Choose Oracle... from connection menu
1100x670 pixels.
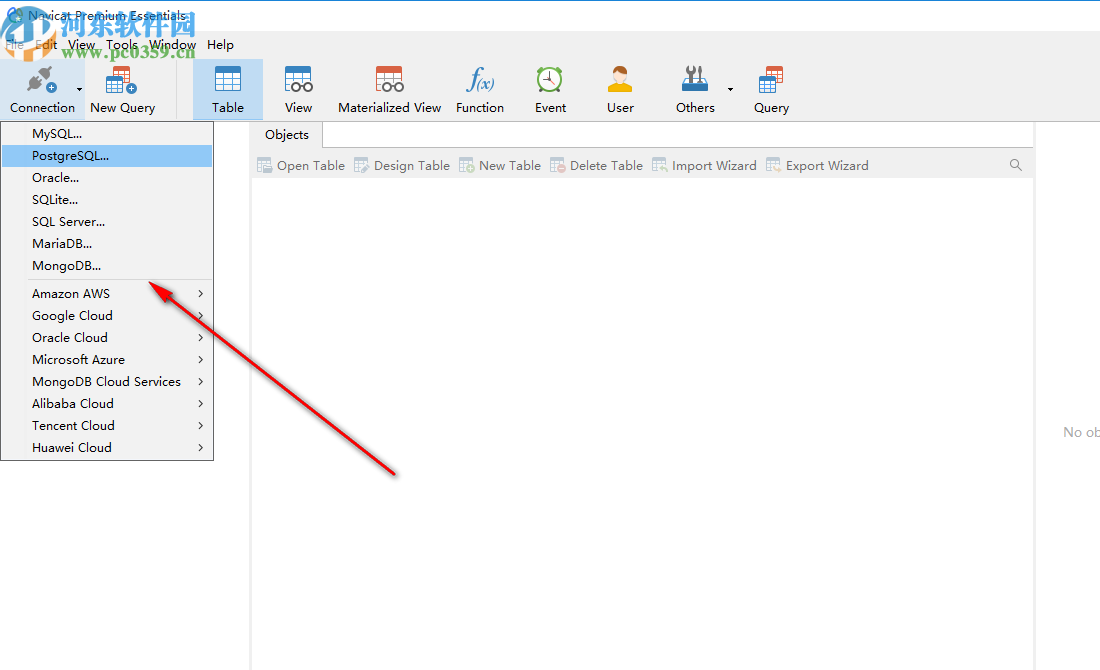coord(107,177)
